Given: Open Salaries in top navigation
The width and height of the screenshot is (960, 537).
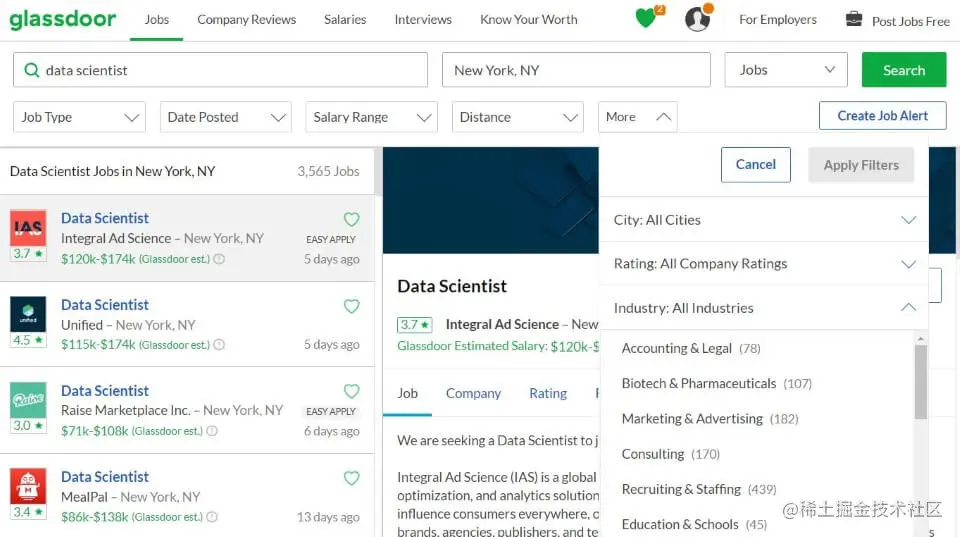Looking at the screenshot, I should coord(345,20).
